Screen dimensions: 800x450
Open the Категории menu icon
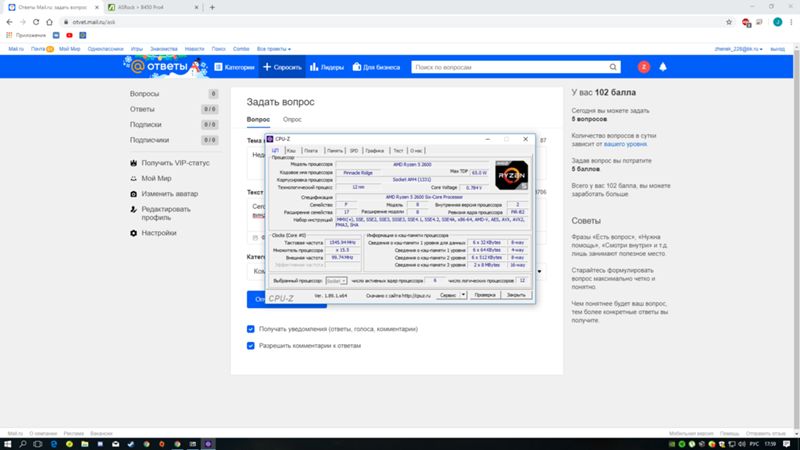218,67
